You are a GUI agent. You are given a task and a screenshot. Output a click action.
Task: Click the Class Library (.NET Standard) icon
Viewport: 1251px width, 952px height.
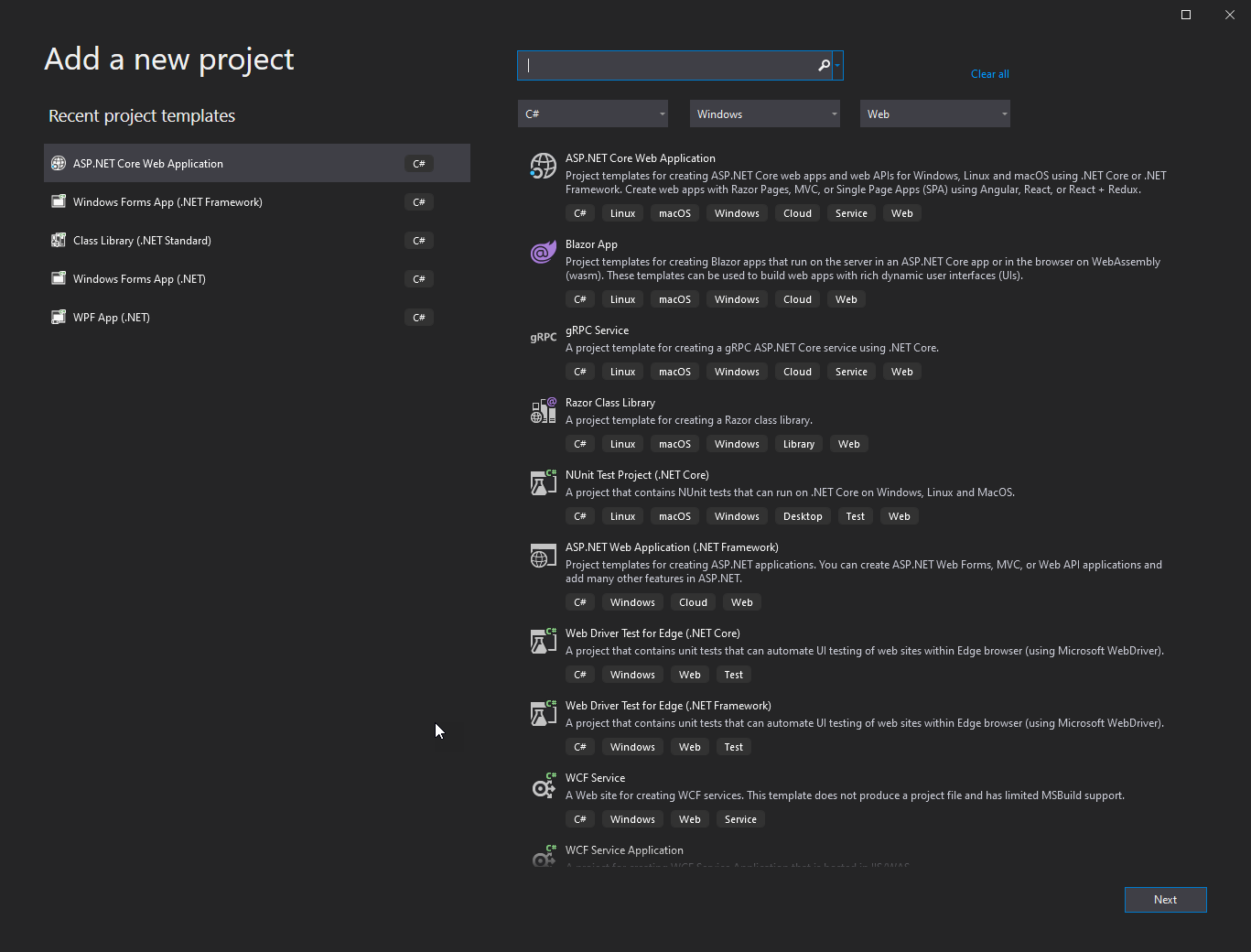pyautogui.click(x=59, y=240)
